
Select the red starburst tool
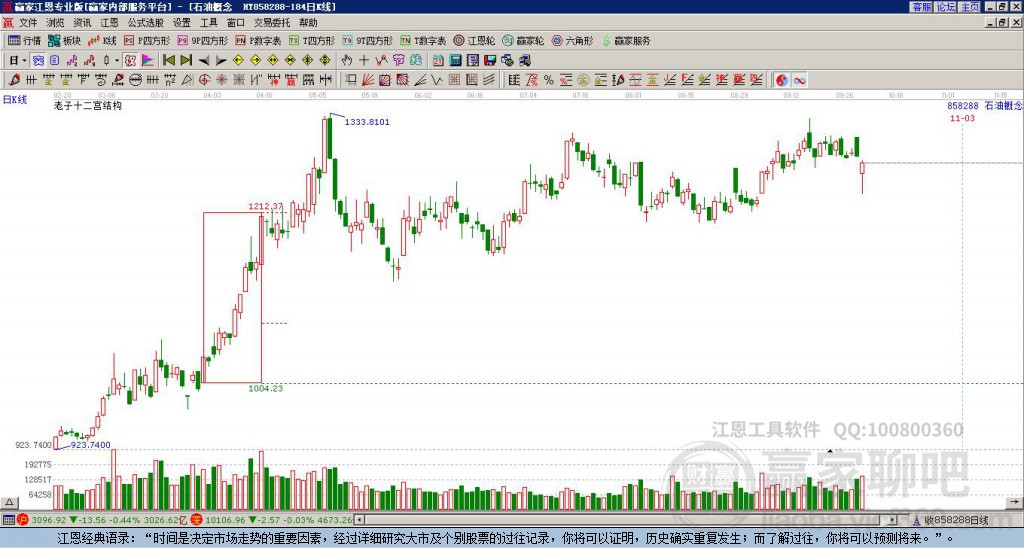(x=221, y=80)
